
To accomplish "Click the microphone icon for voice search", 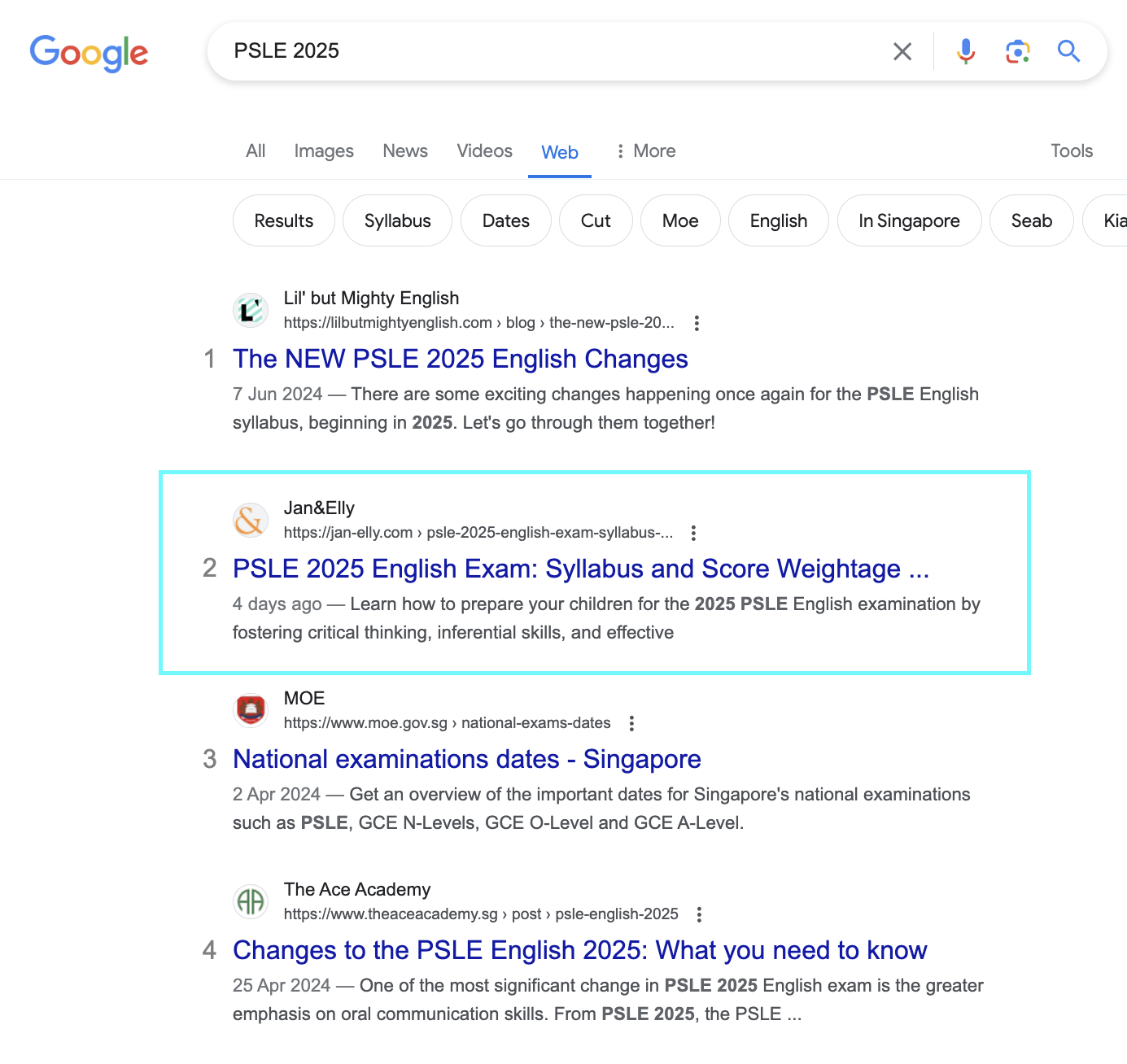I will (965, 51).
